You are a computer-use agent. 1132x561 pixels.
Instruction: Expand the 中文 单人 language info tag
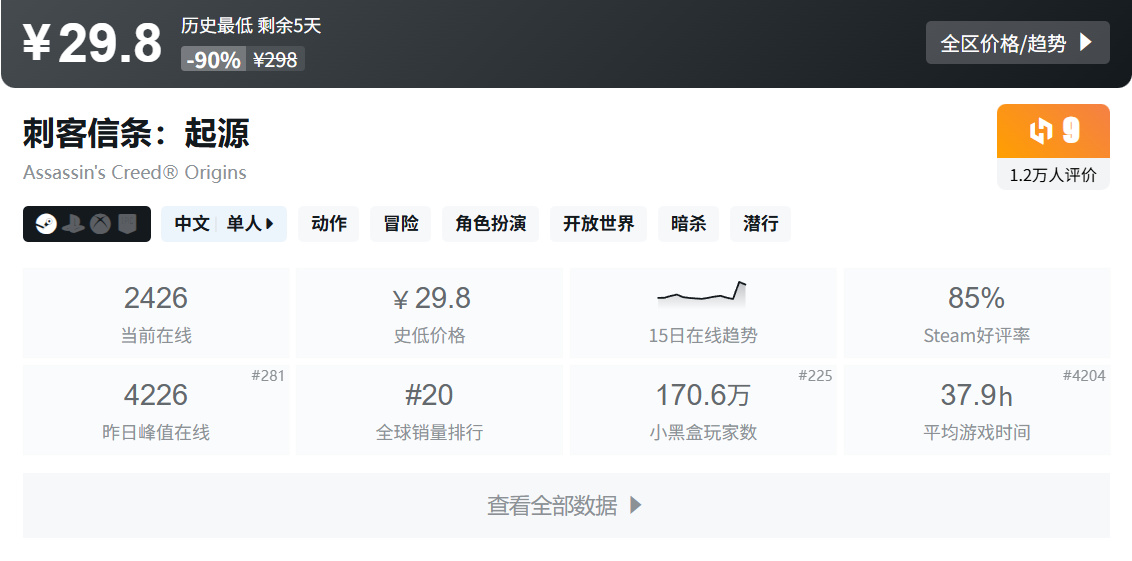(224, 224)
